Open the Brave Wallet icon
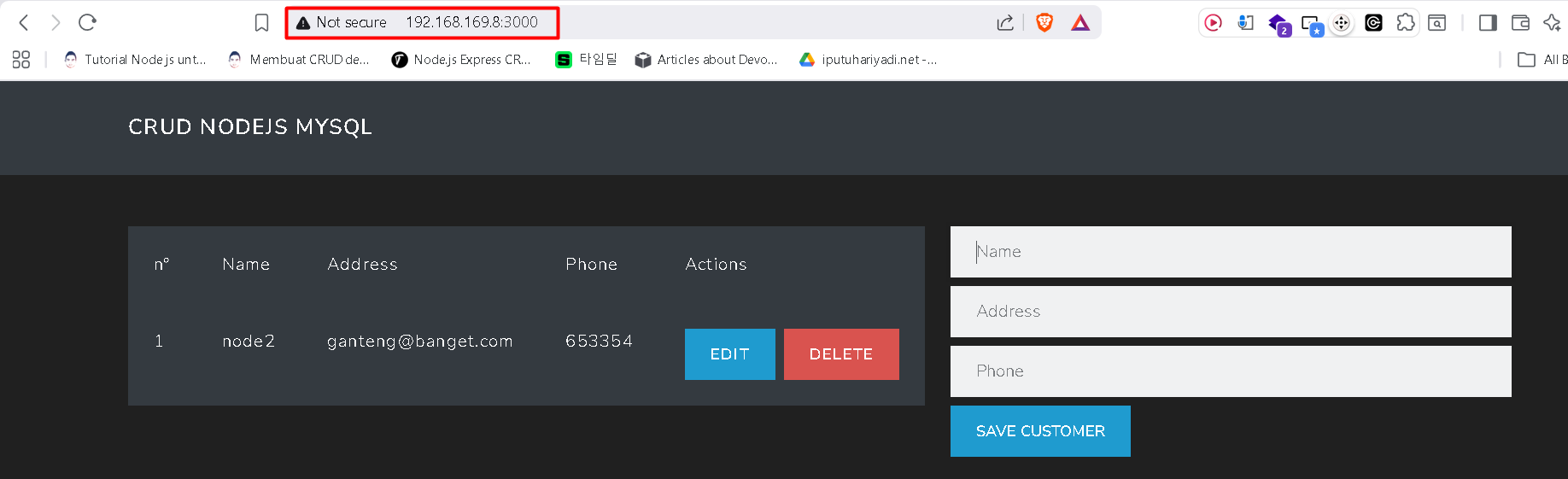This screenshot has width=1568, height=479. 1520,23
